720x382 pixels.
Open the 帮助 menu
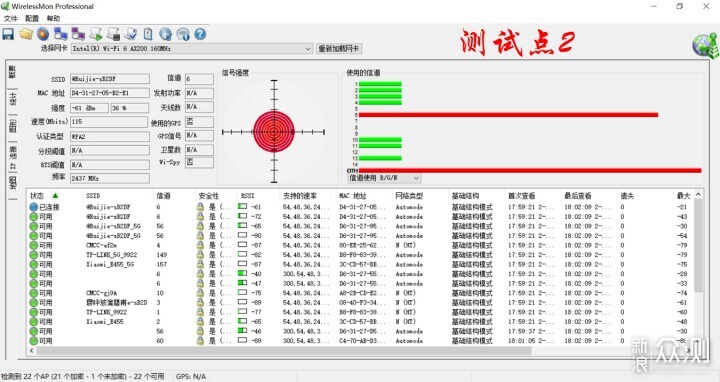click(x=53, y=18)
